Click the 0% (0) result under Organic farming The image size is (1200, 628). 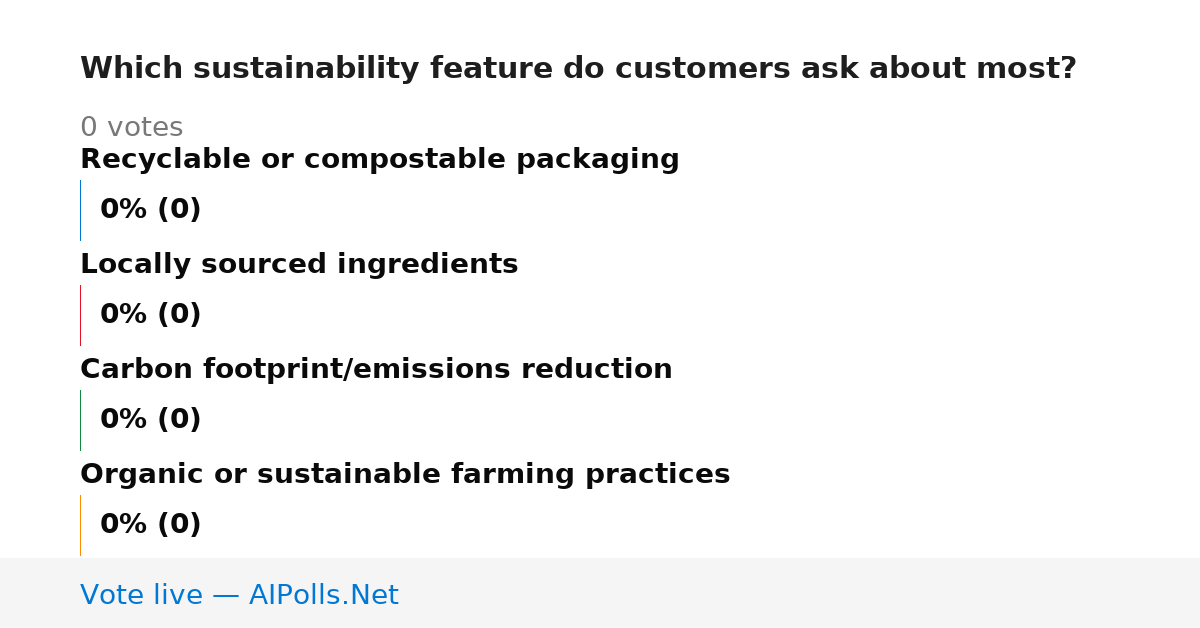[x=151, y=525]
